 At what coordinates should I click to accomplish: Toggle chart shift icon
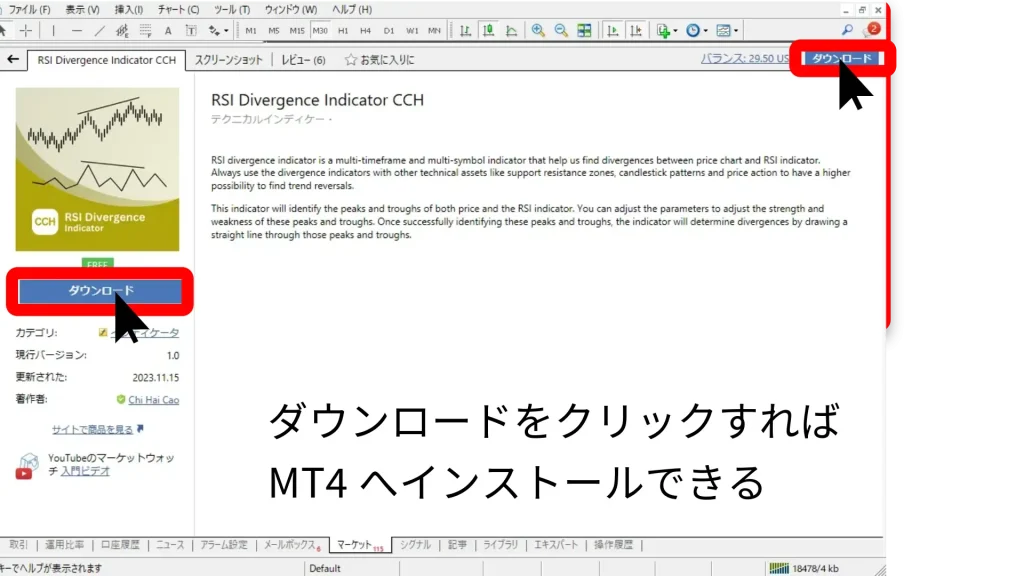[636, 30]
